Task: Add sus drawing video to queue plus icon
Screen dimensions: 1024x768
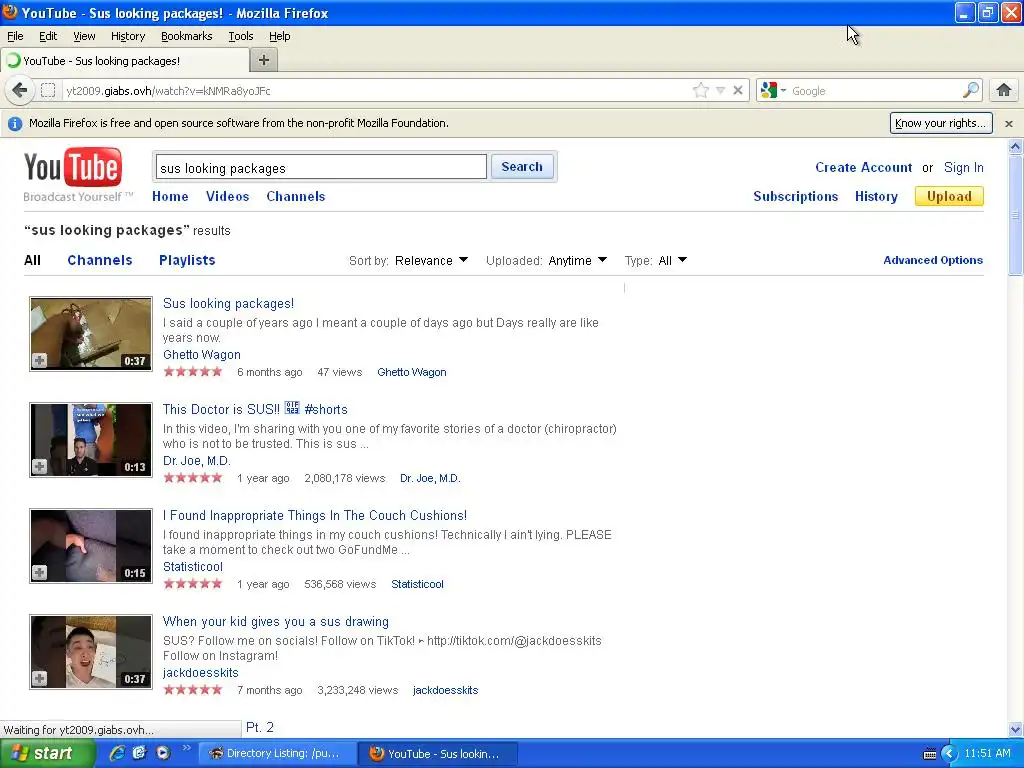Action: coord(40,679)
